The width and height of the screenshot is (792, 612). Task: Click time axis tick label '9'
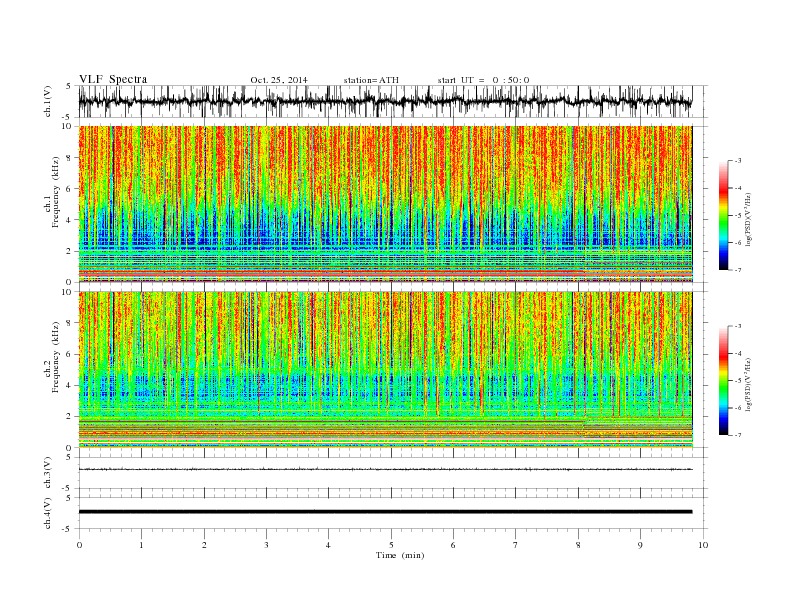[x=640, y=545]
